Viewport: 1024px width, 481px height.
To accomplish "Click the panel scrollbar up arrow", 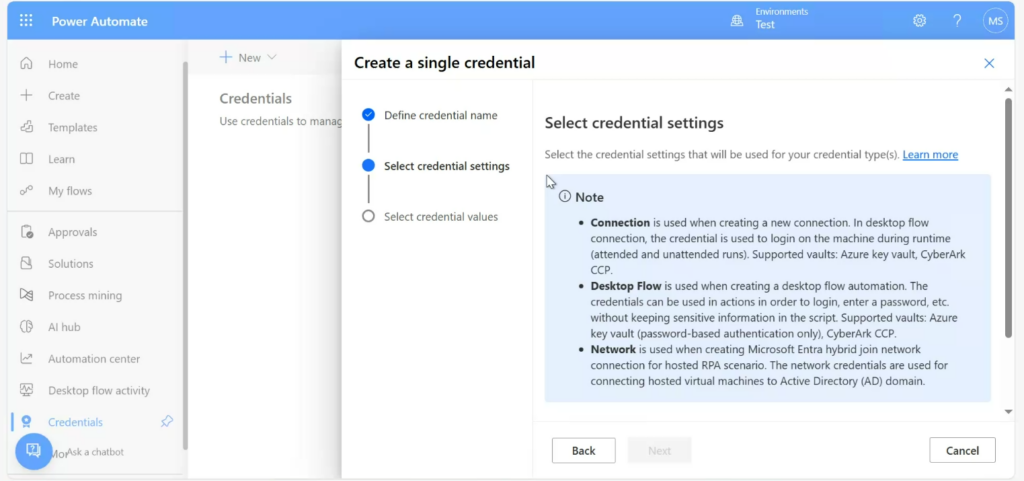I will click(x=1008, y=89).
